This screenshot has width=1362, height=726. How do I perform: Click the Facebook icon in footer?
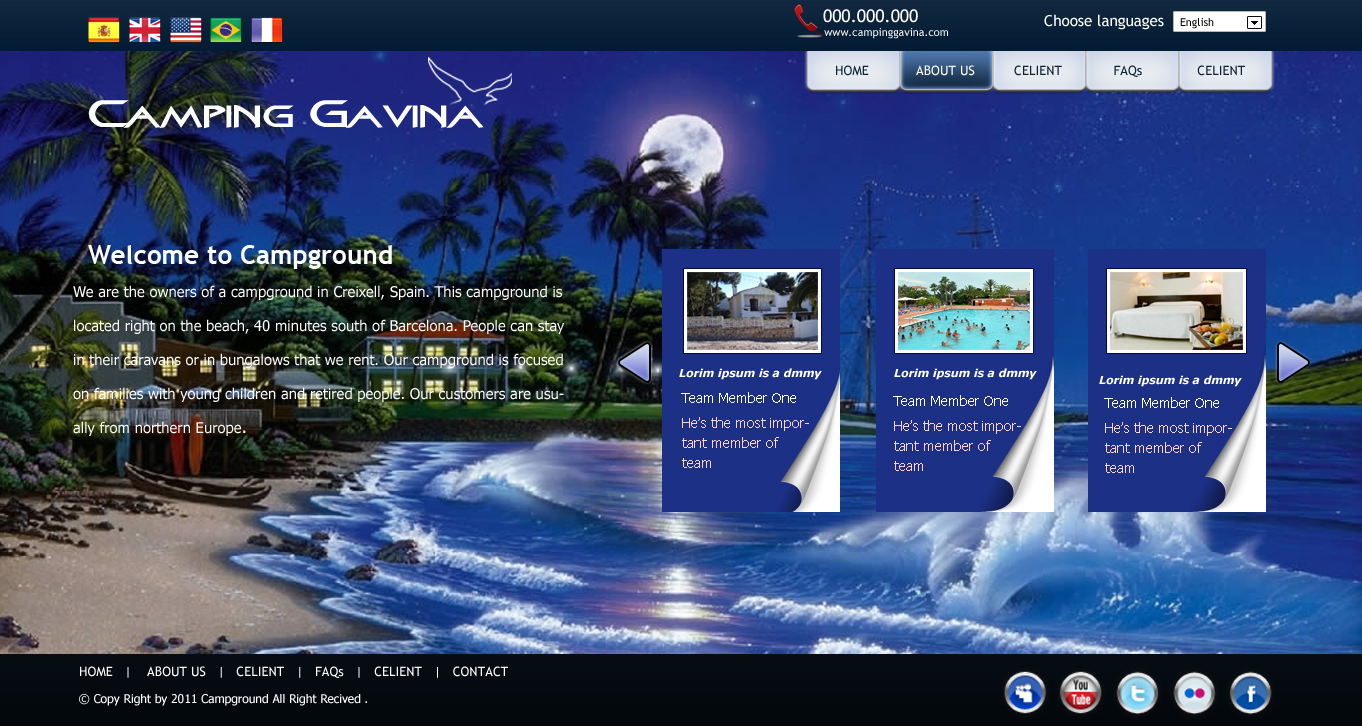coord(1250,693)
